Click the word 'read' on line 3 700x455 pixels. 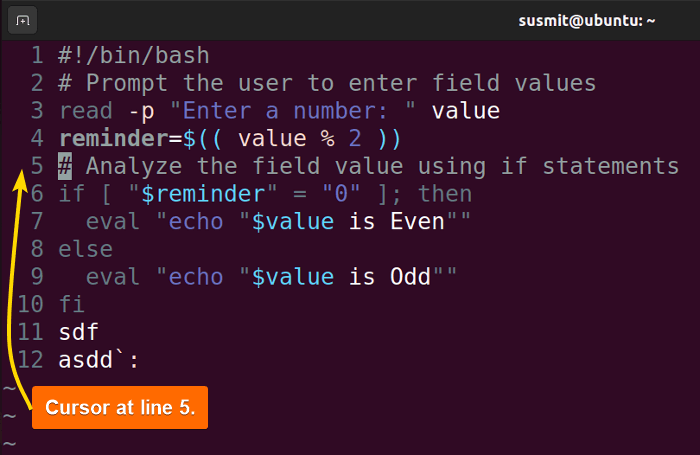pyautogui.click(x=86, y=111)
